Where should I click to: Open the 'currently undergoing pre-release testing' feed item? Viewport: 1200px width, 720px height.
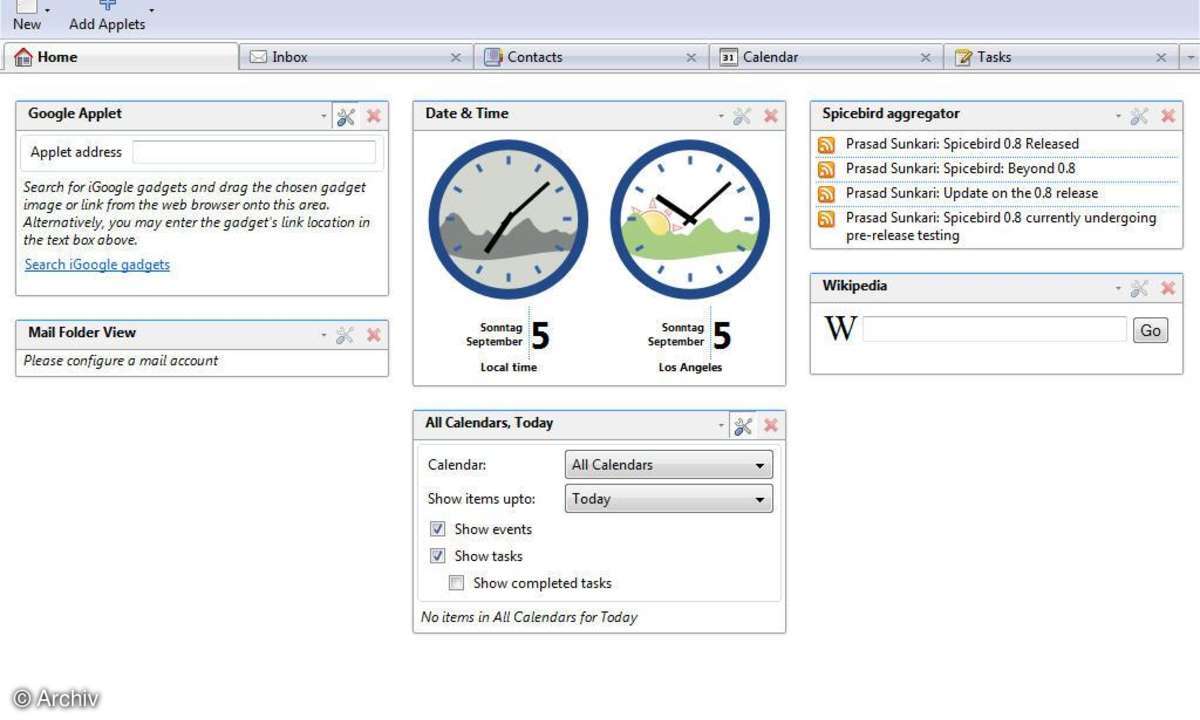point(1001,227)
